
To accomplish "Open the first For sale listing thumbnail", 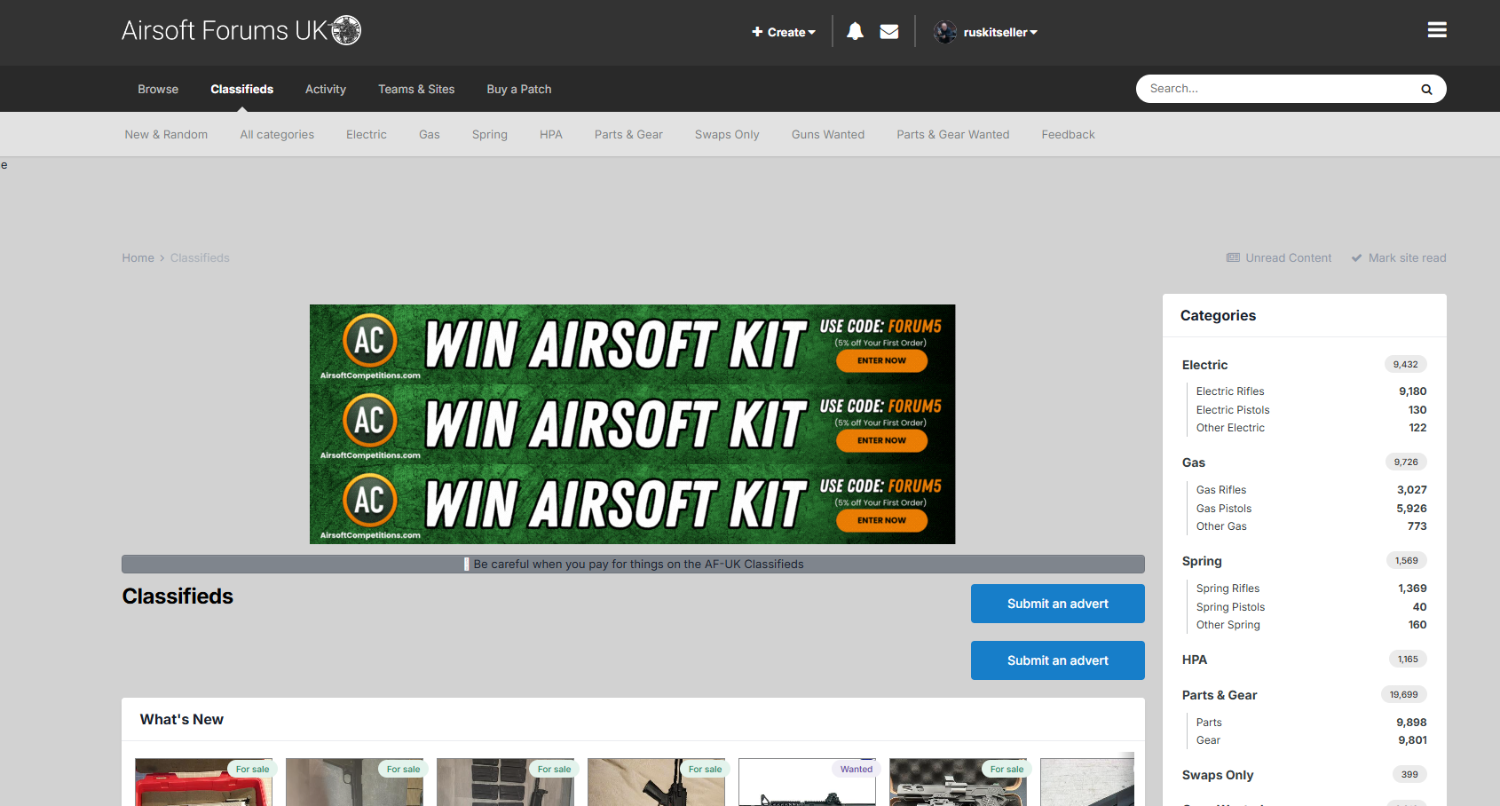I will click(x=204, y=782).
